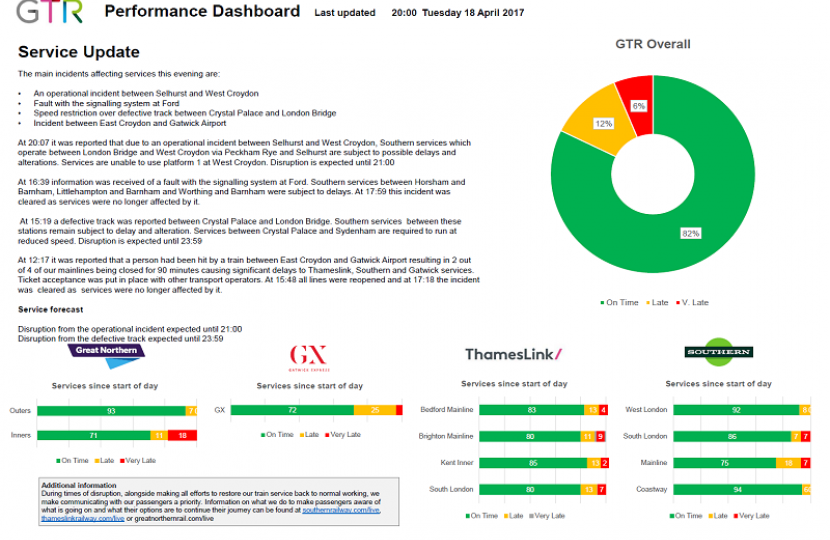The image size is (830, 540).
Task: Click the Great Northern logo
Action: click(x=109, y=351)
